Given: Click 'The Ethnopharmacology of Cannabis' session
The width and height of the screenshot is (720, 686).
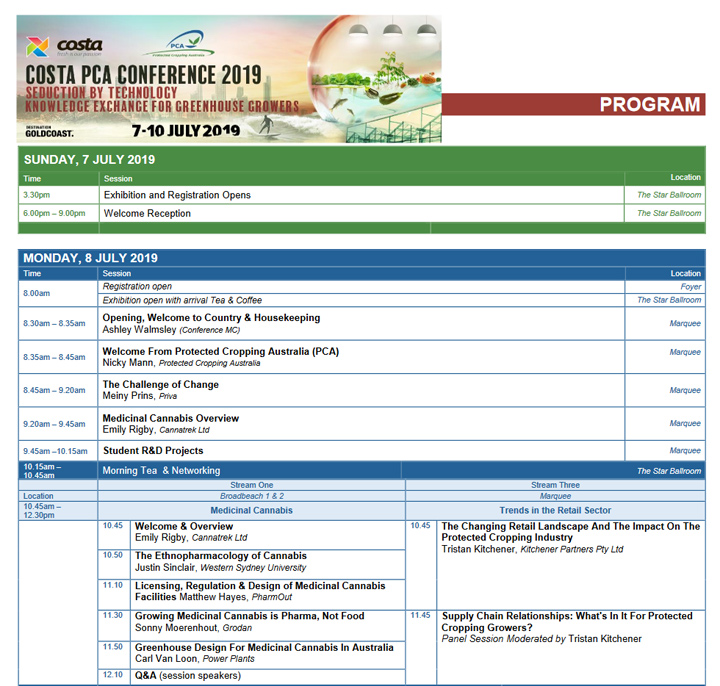Looking at the screenshot, I should 221,556.
